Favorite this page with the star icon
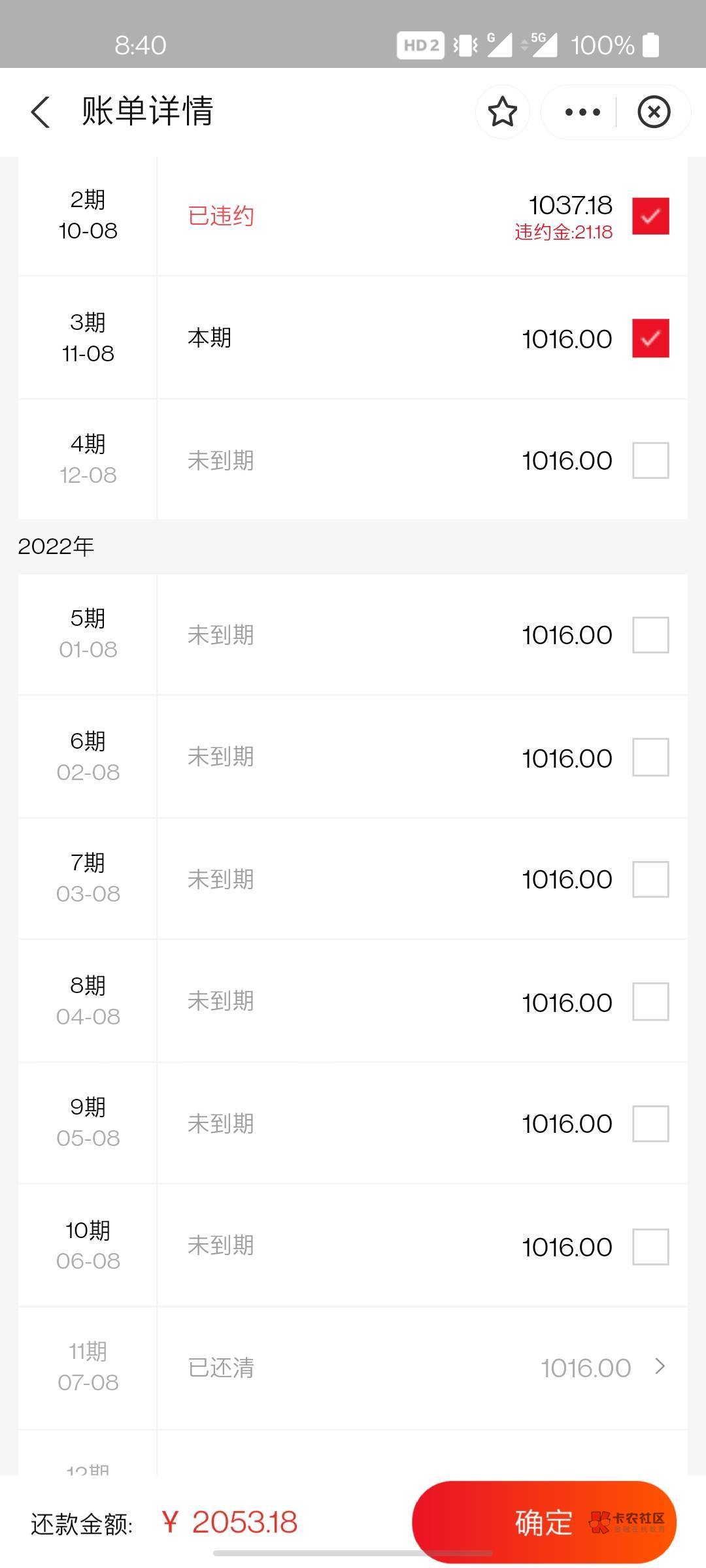This screenshot has width=706, height=1568. pos(502,112)
